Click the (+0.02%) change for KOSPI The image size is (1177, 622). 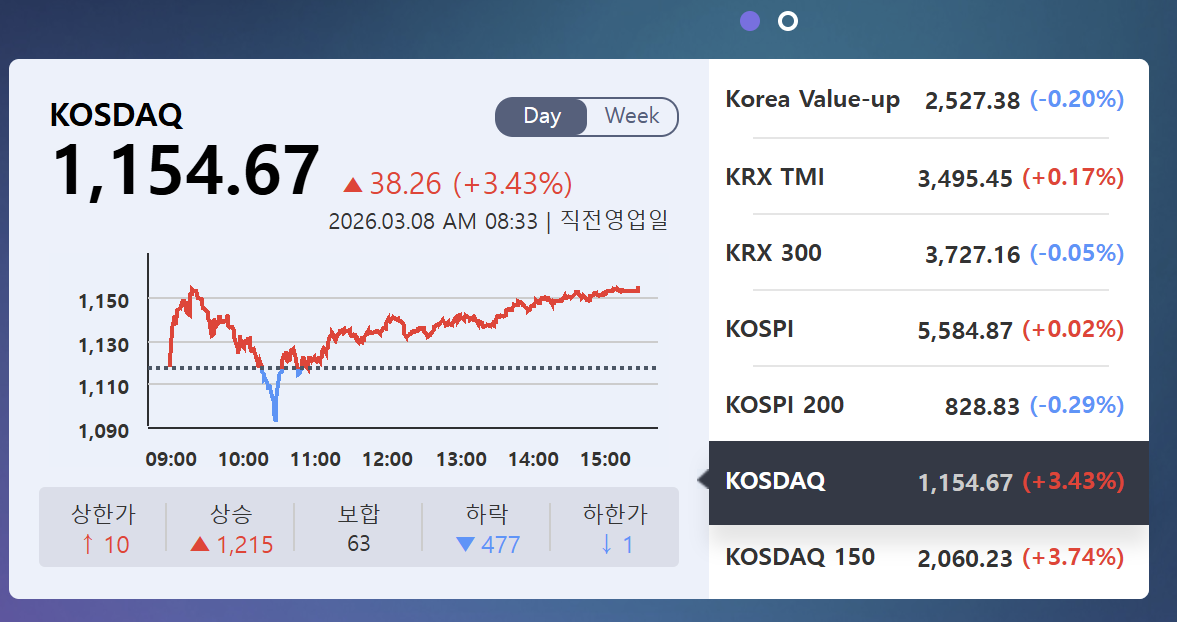point(1073,329)
